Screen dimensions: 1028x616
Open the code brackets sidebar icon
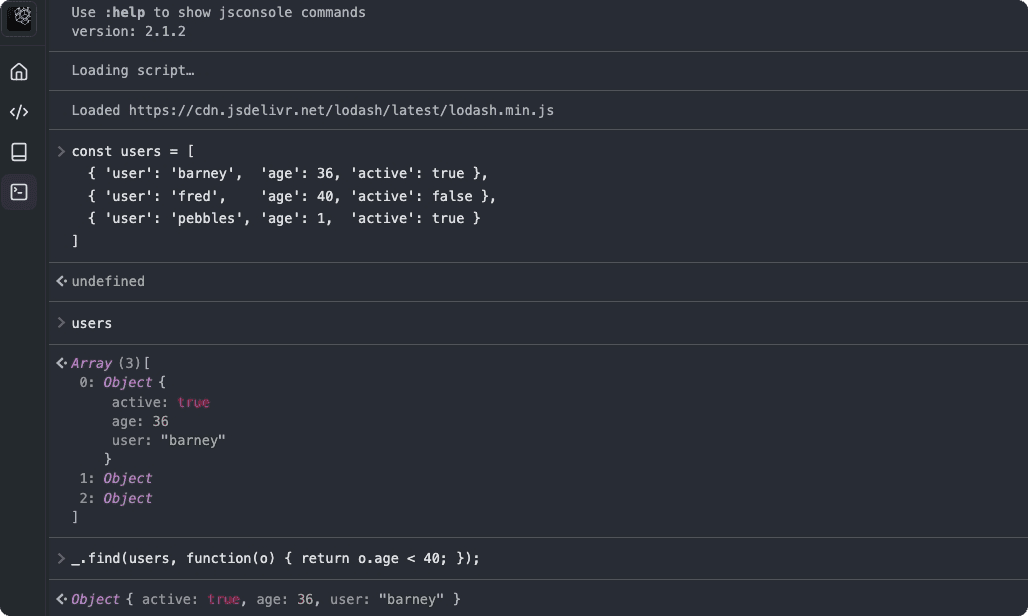[x=19, y=112]
